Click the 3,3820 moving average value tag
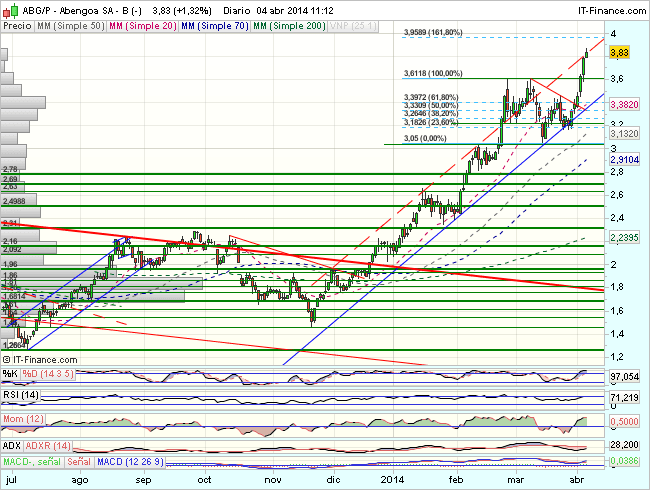This screenshot has height=490, width=650. pyautogui.click(x=624, y=104)
